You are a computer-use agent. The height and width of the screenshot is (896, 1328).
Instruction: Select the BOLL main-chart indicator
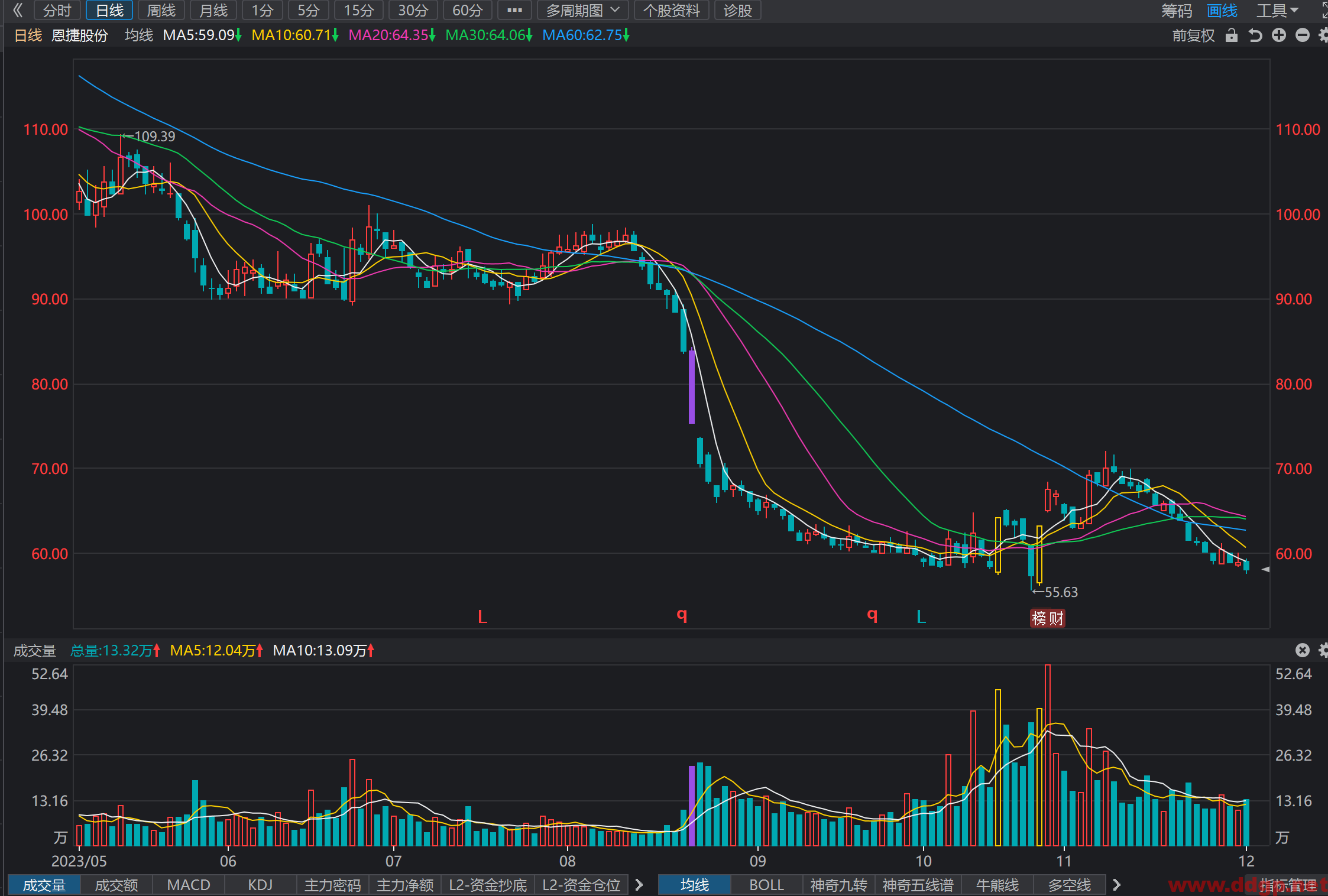(x=766, y=885)
